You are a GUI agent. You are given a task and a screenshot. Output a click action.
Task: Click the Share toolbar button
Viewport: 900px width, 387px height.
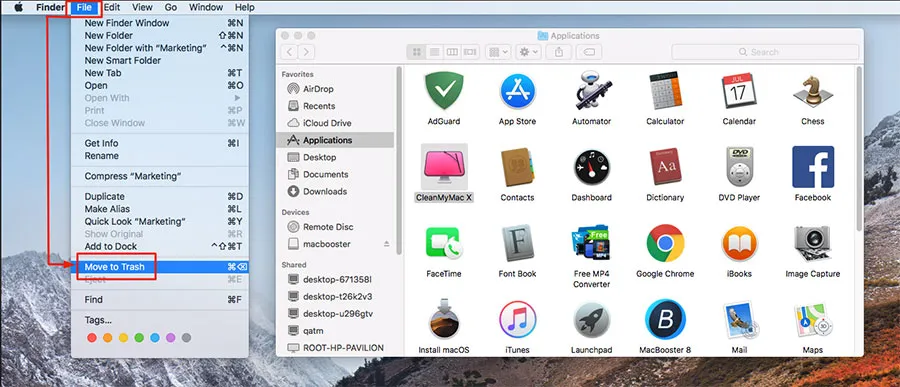pyautogui.click(x=559, y=52)
